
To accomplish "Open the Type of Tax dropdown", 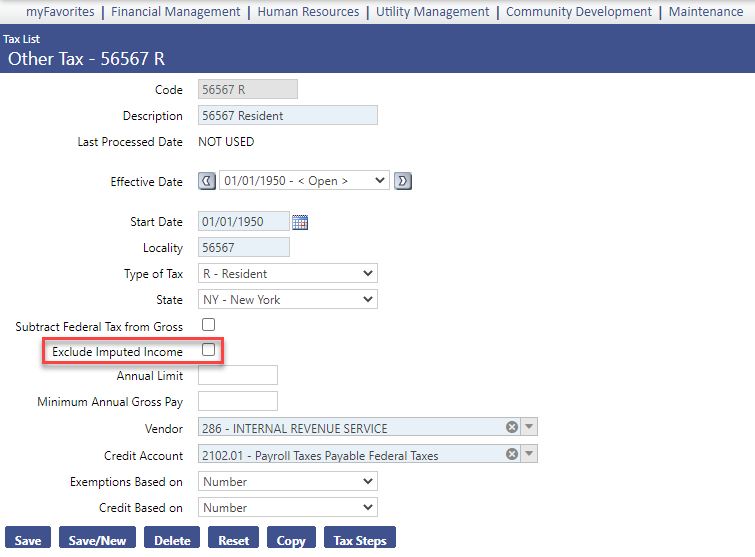I will tap(287, 273).
